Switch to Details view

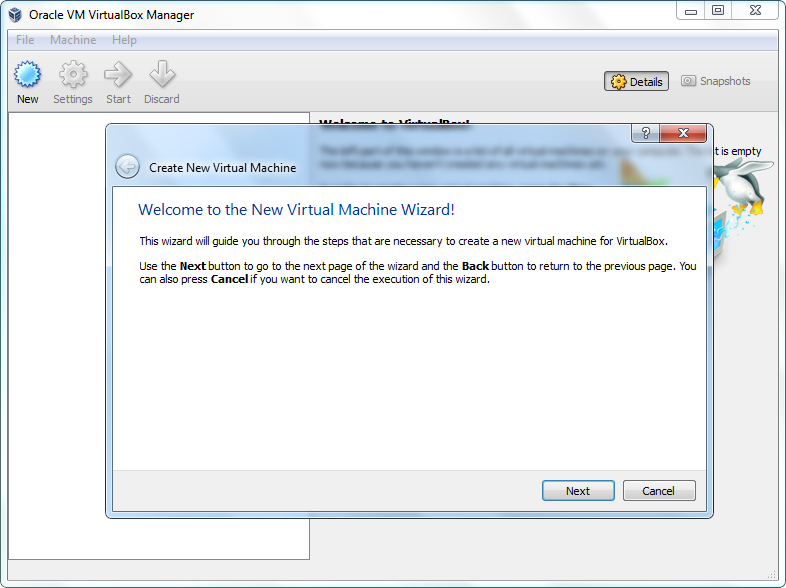(x=636, y=81)
